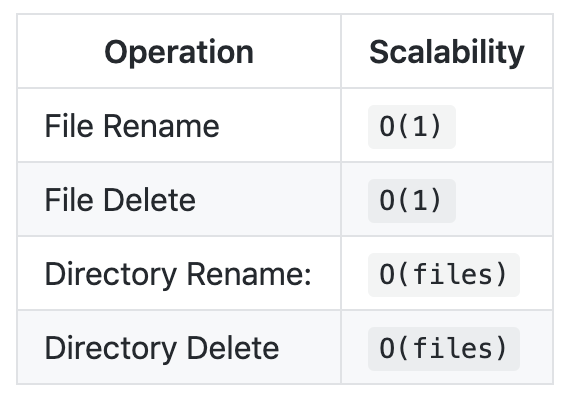
Task: Select the O(files) badge for Directory Rename
Action: point(444,275)
